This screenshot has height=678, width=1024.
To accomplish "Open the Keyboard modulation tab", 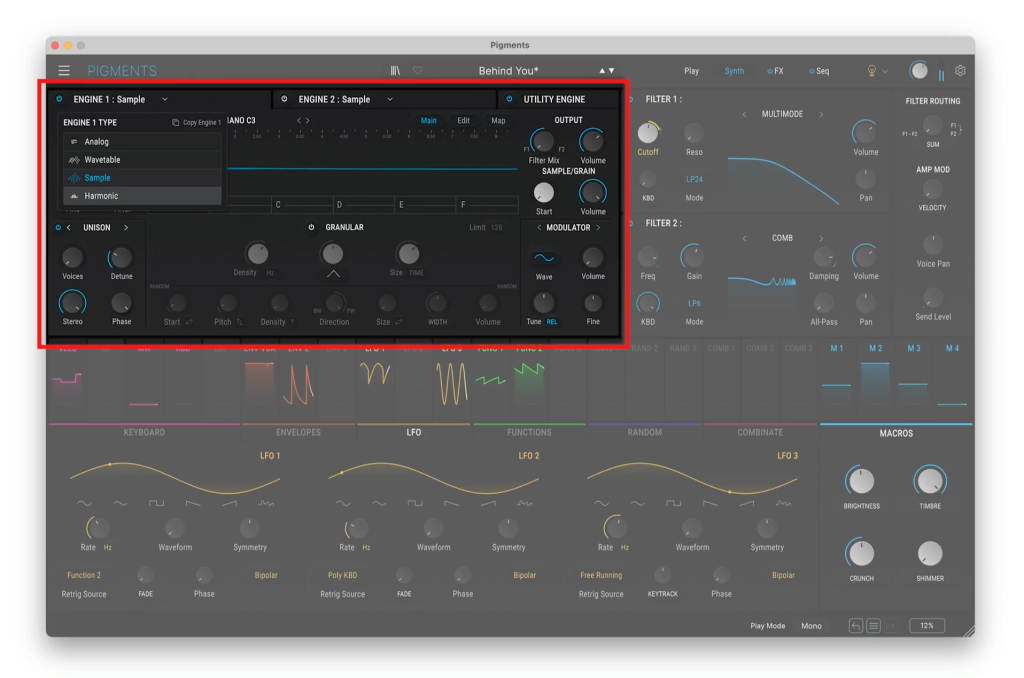I will coord(144,432).
